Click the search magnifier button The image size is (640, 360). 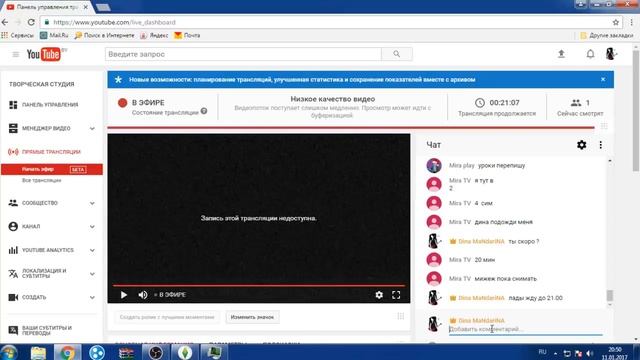click(396, 54)
